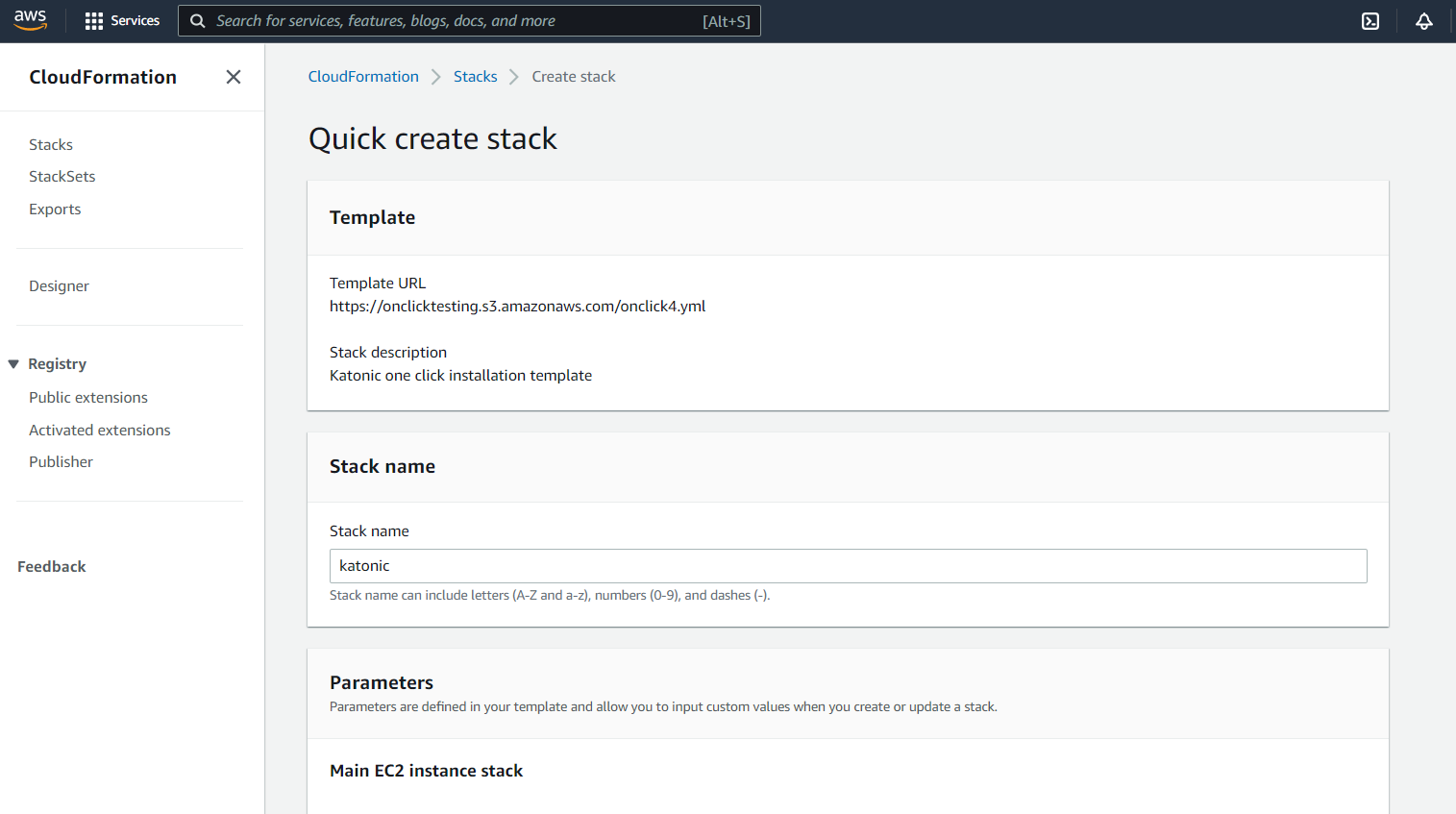Click 'Main EC2 instance stack' heading
This screenshot has height=814, width=1456.
427,771
